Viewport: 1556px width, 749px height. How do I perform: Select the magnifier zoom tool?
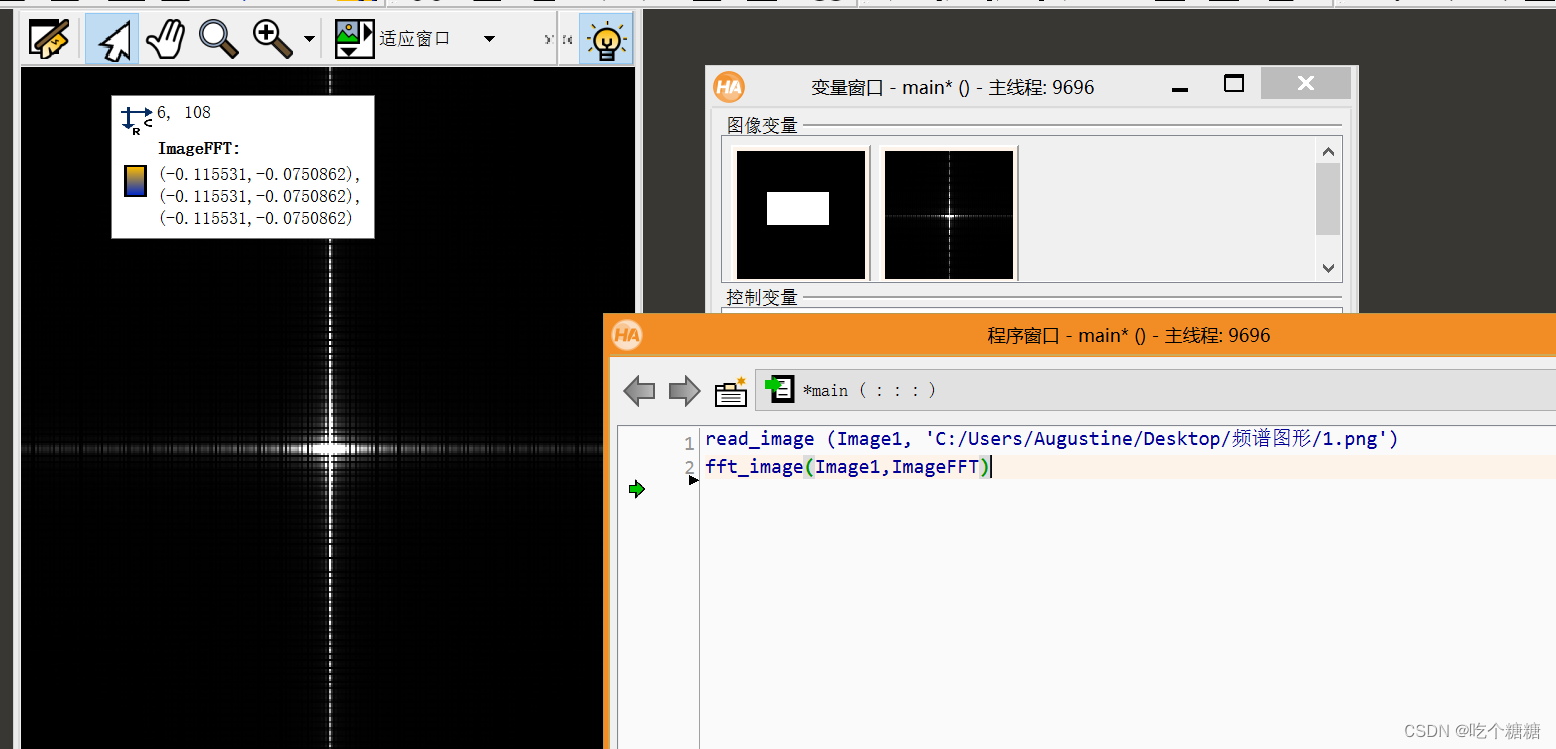click(x=218, y=39)
